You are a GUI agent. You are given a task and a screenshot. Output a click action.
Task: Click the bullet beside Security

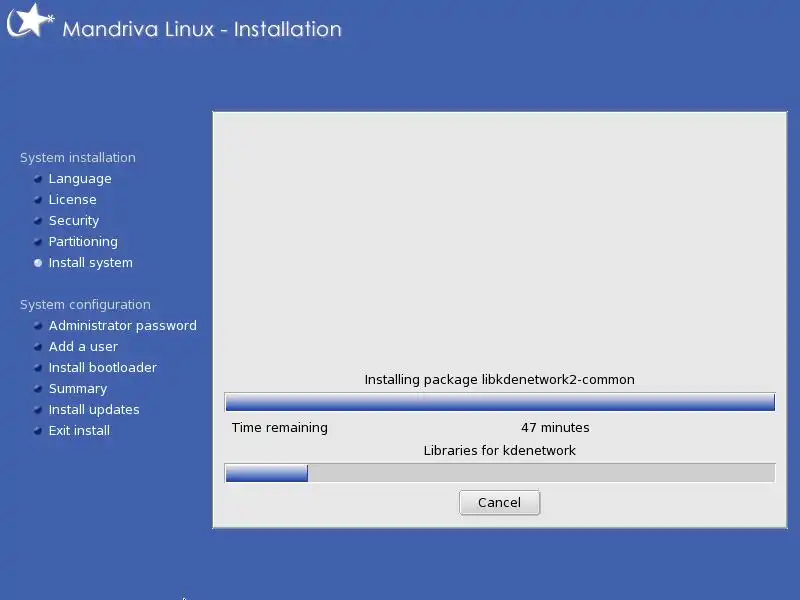tap(38, 221)
